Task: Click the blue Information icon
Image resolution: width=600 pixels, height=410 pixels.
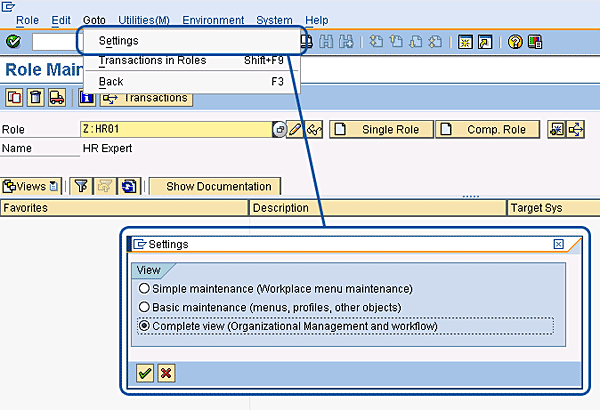Action: point(87,98)
